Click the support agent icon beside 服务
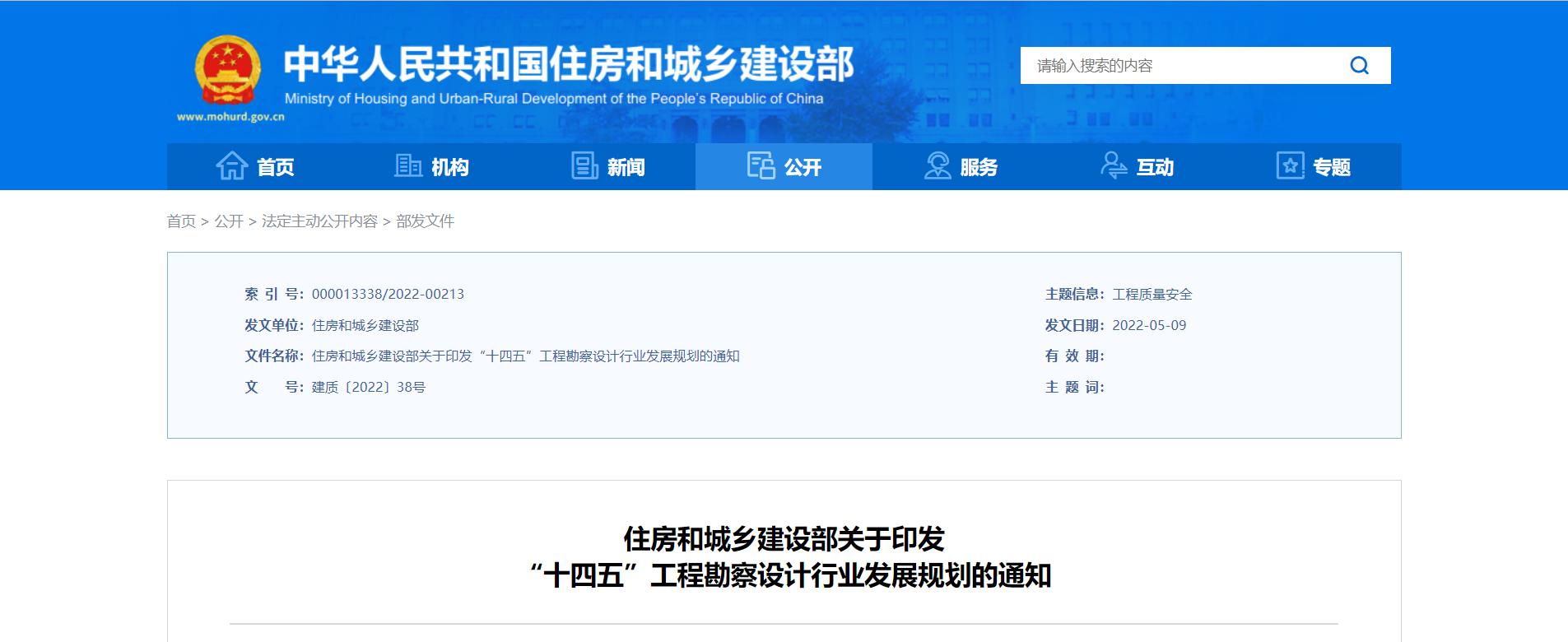Screen dimensions: 1568x642 937,166
